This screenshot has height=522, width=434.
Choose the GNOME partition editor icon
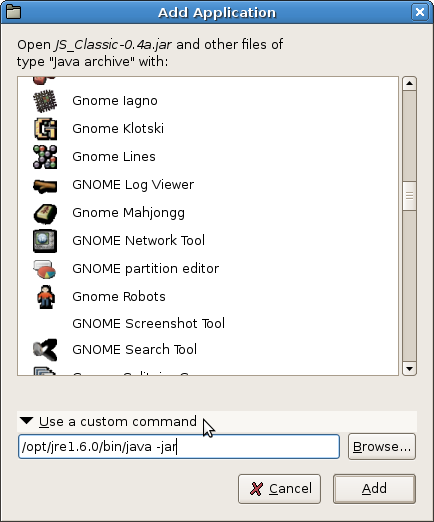coord(45,269)
